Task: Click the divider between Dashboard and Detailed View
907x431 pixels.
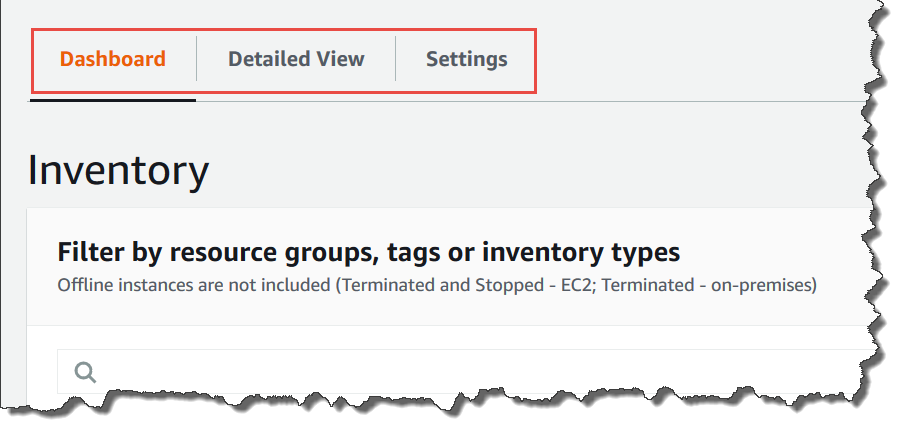Action: [196, 59]
